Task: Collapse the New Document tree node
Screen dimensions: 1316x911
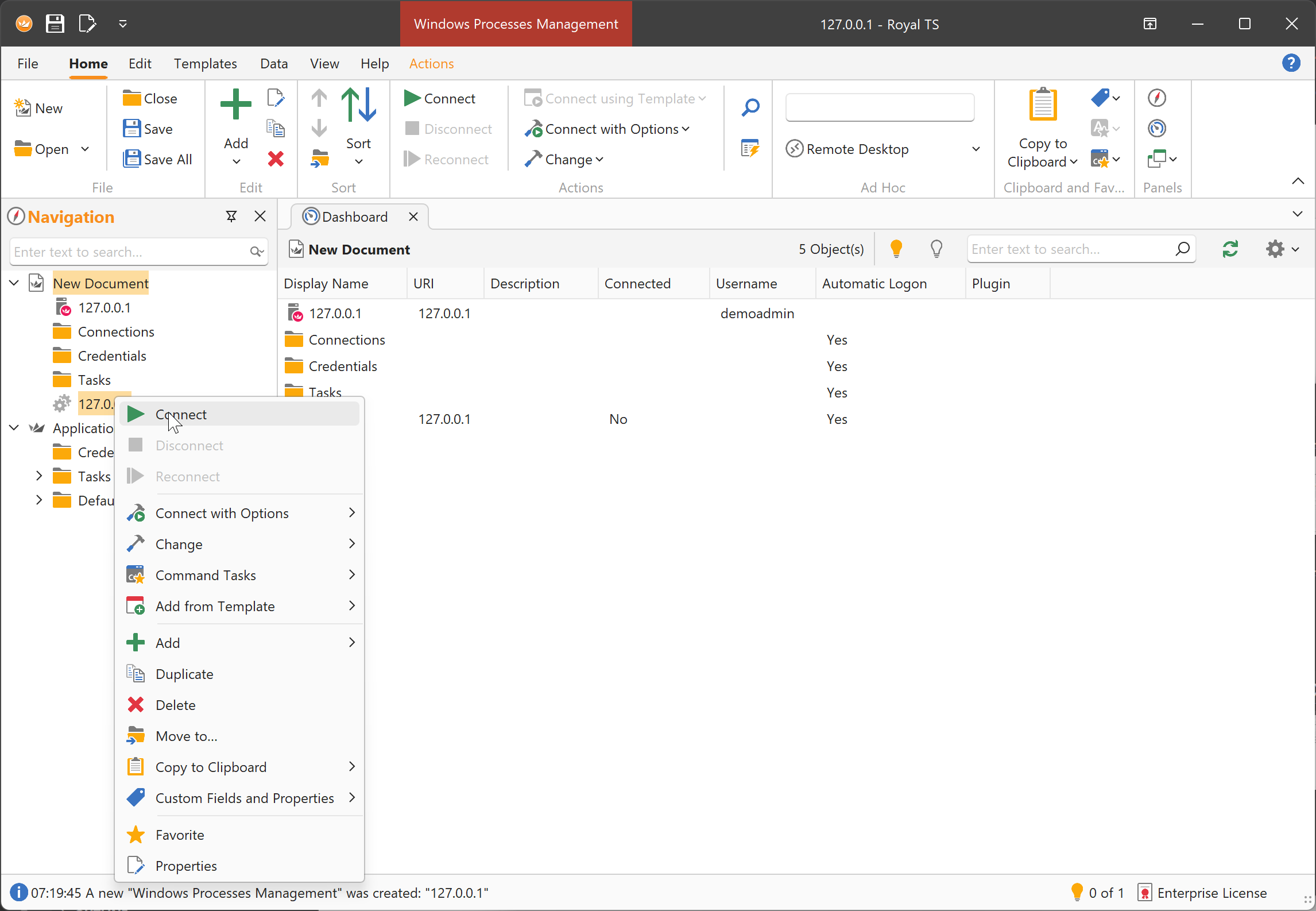Action: [x=14, y=283]
